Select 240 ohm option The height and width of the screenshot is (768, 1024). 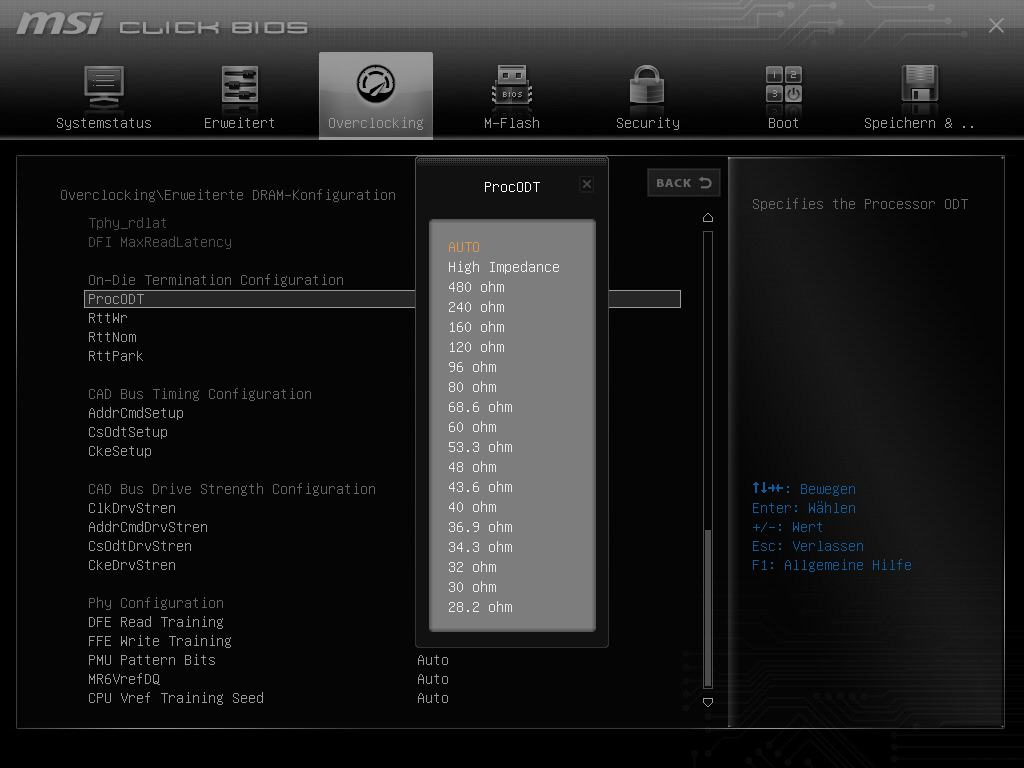(476, 307)
